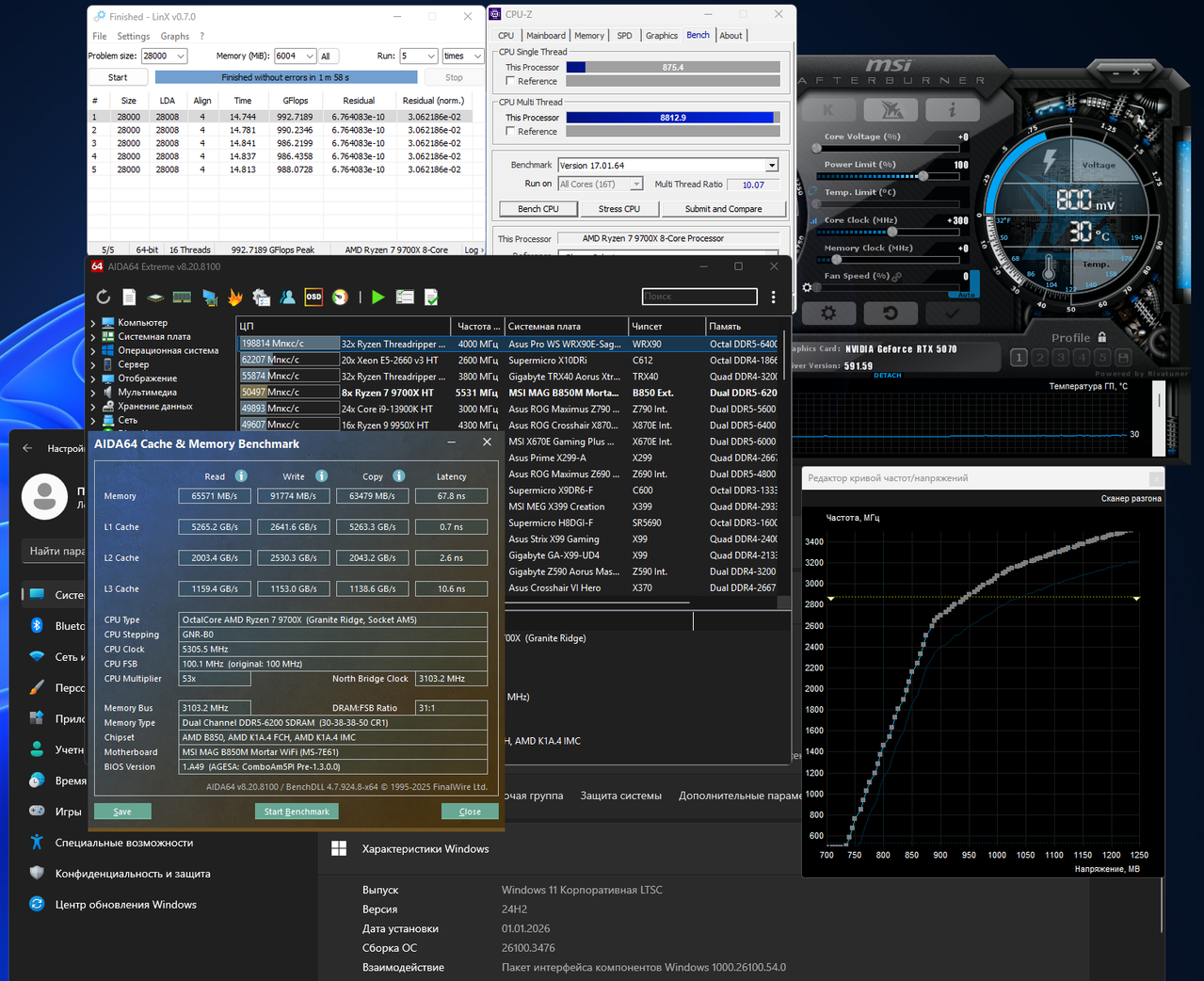
Task: Open the Run count dropdown in LinX
Action: tap(431, 56)
